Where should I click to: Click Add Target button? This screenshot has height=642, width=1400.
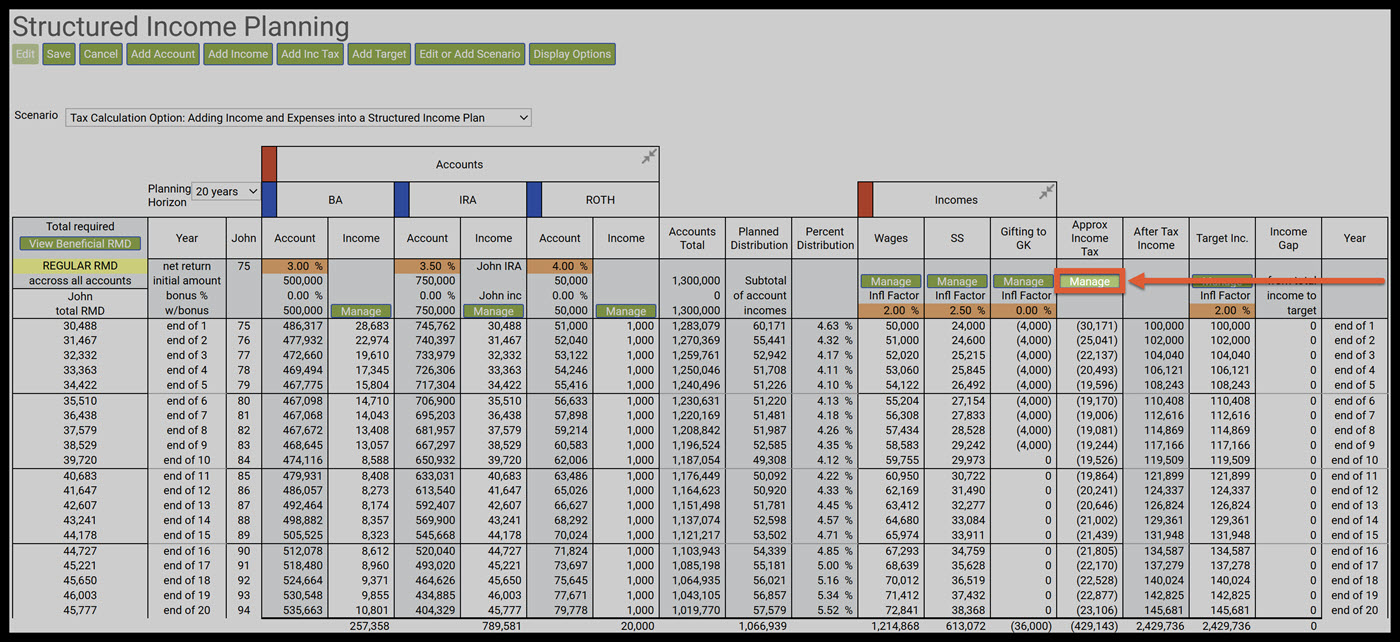click(x=379, y=54)
